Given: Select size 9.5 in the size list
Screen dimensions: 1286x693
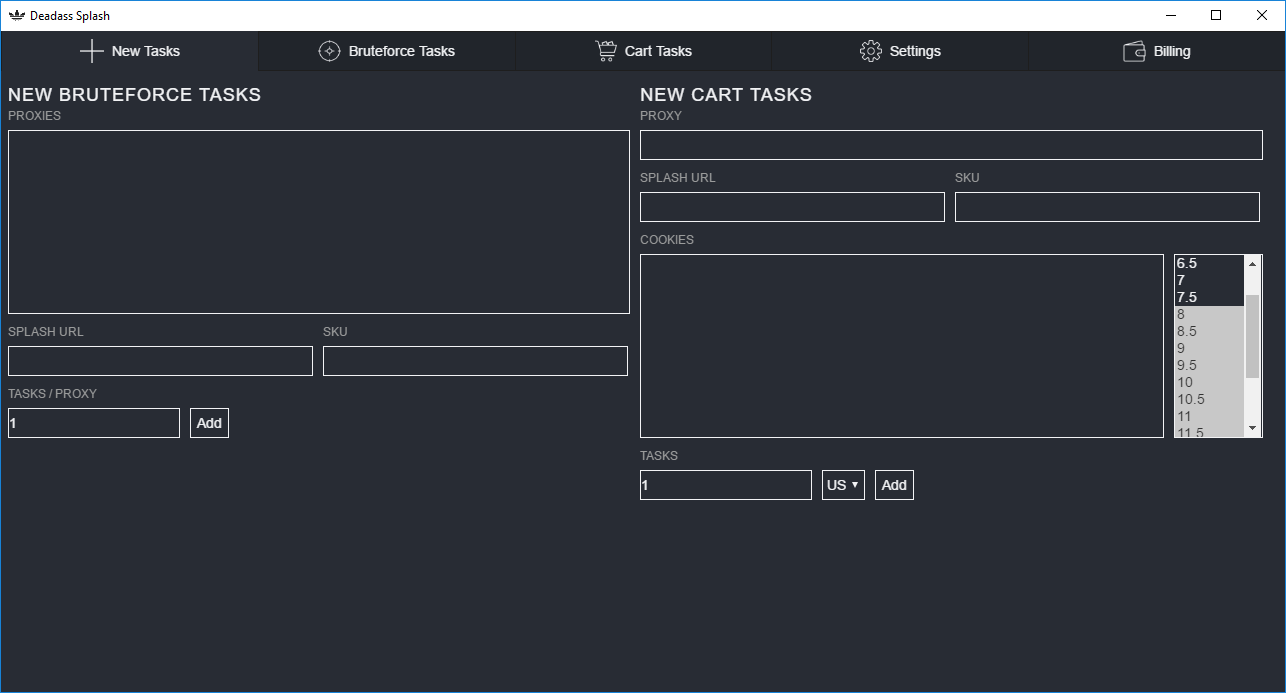Looking at the screenshot, I should [1209, 365].
